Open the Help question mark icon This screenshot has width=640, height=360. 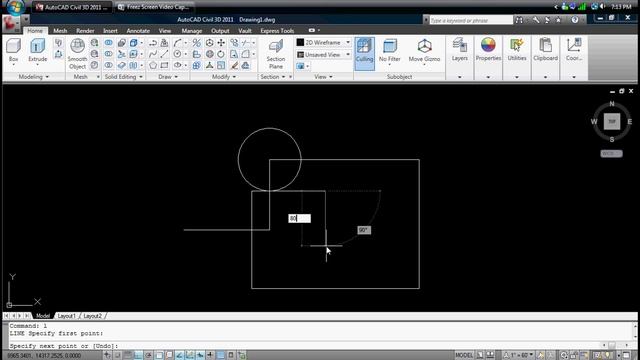coord(575,20)
